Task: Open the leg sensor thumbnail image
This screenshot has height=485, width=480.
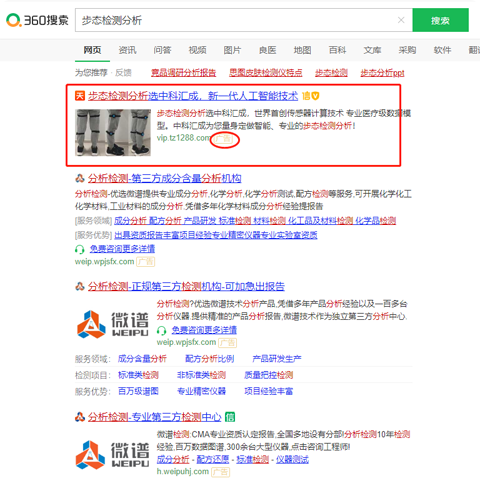Action: pos(113,132)
